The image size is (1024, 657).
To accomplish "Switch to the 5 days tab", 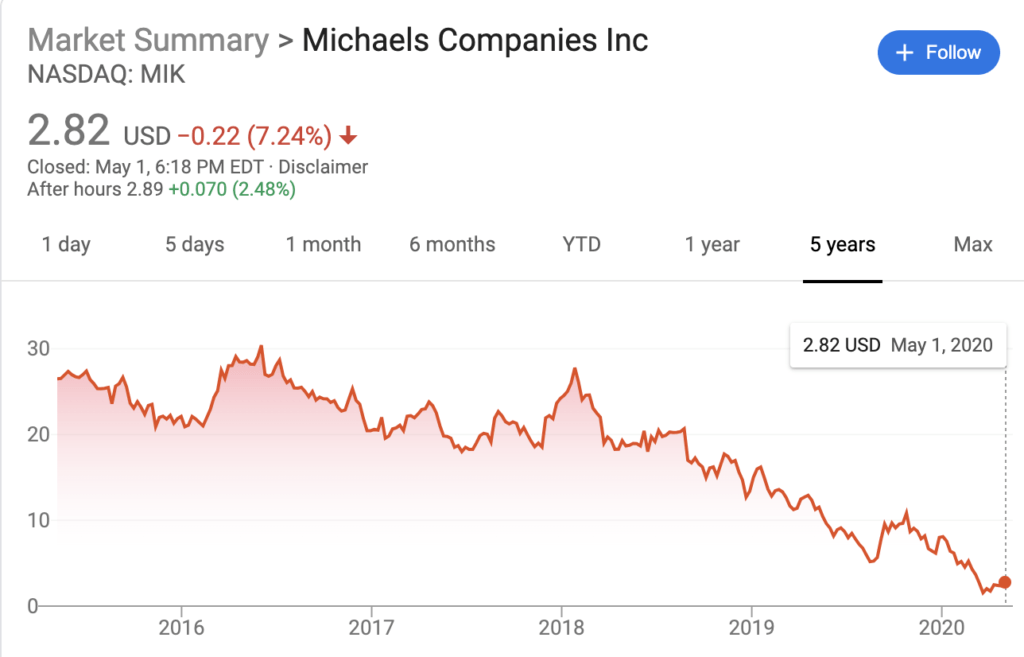I will point(194,244).
